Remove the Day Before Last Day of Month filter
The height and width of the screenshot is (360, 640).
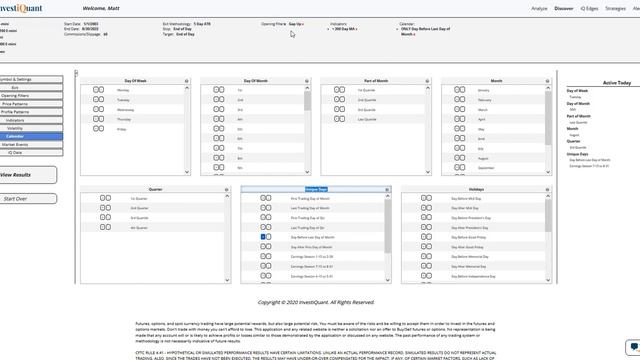click(x=414, y=35)
